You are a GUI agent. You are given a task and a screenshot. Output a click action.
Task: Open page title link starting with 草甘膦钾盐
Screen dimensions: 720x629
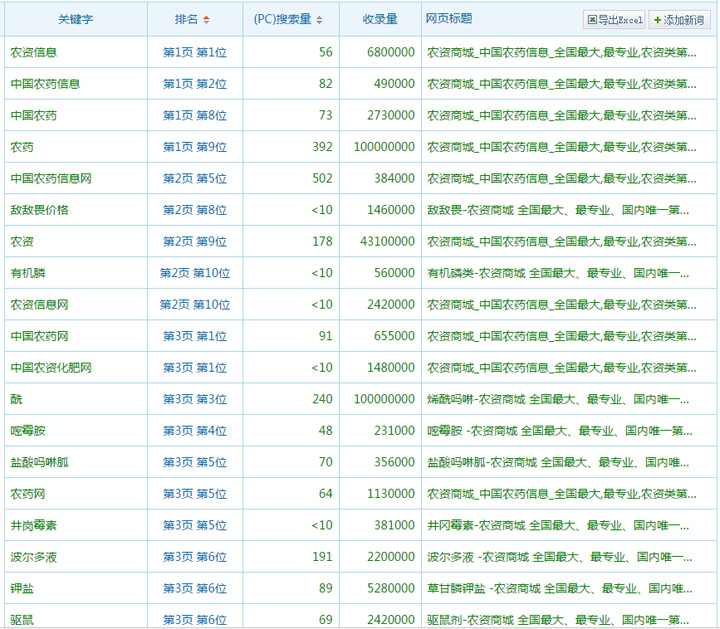click(x=557, y=589)
